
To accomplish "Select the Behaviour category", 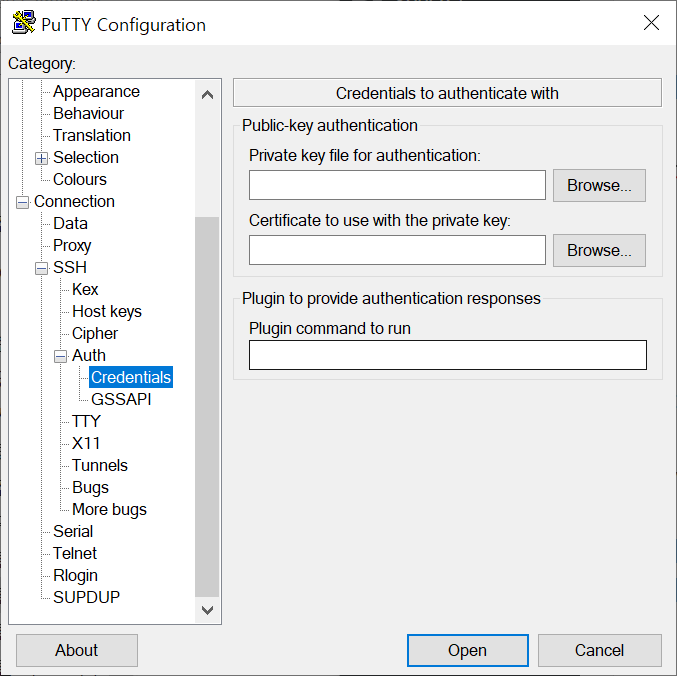I will 88,114.
